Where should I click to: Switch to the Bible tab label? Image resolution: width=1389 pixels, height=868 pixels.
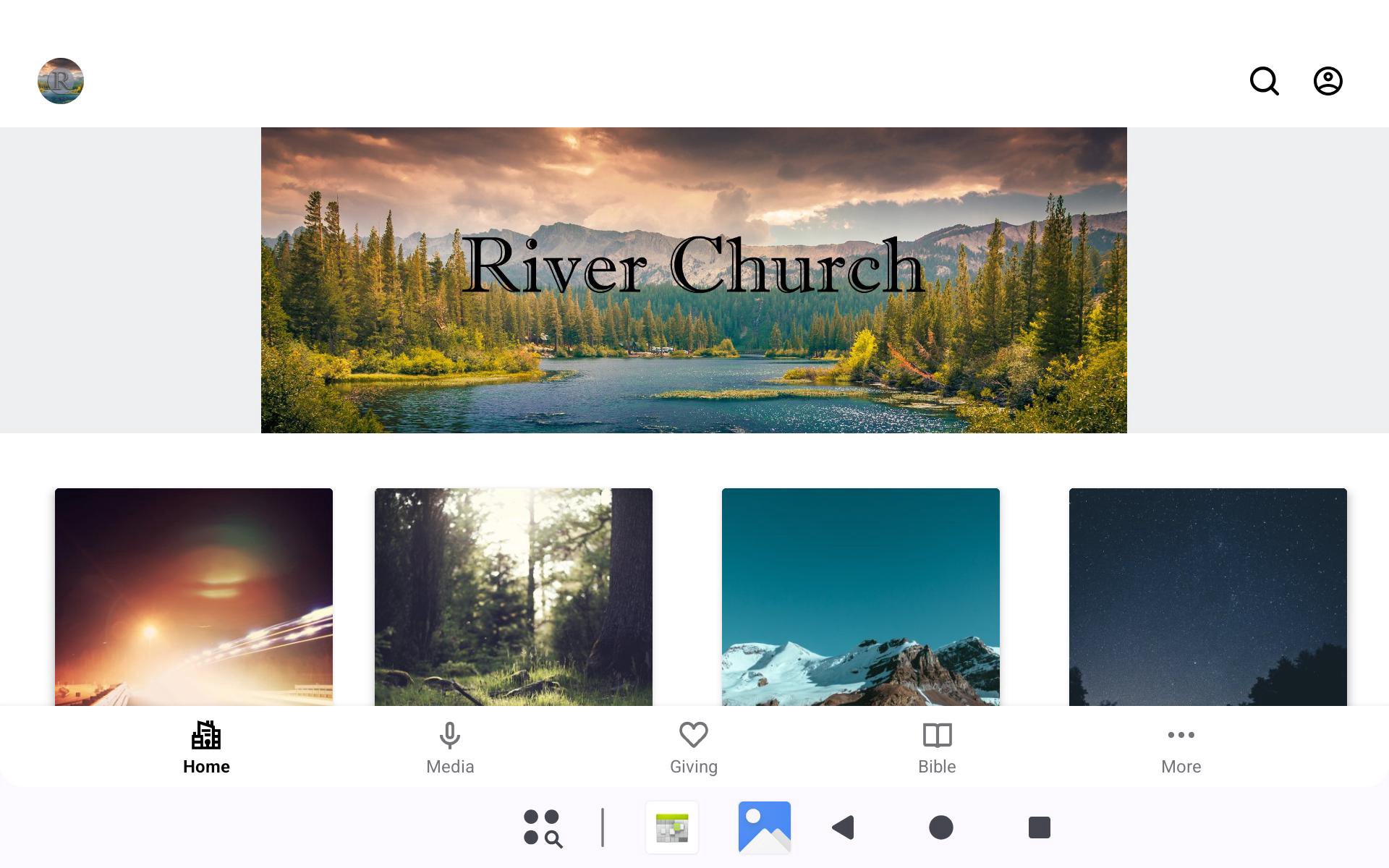click(x=937, y=767)
